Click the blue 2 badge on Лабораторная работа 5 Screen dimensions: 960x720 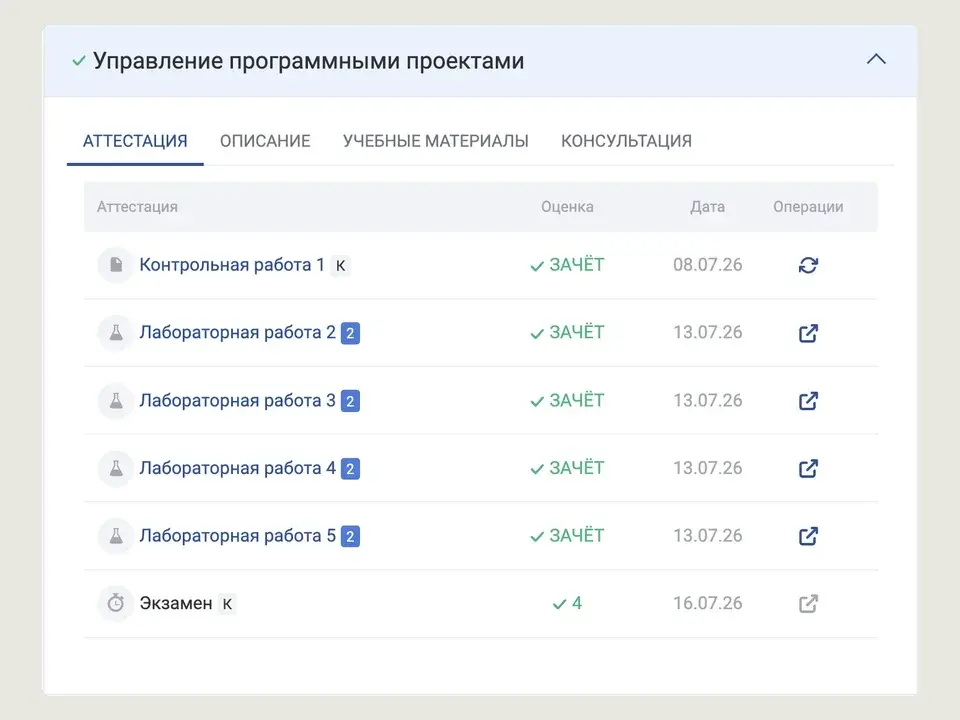click(x=350, y=536)
